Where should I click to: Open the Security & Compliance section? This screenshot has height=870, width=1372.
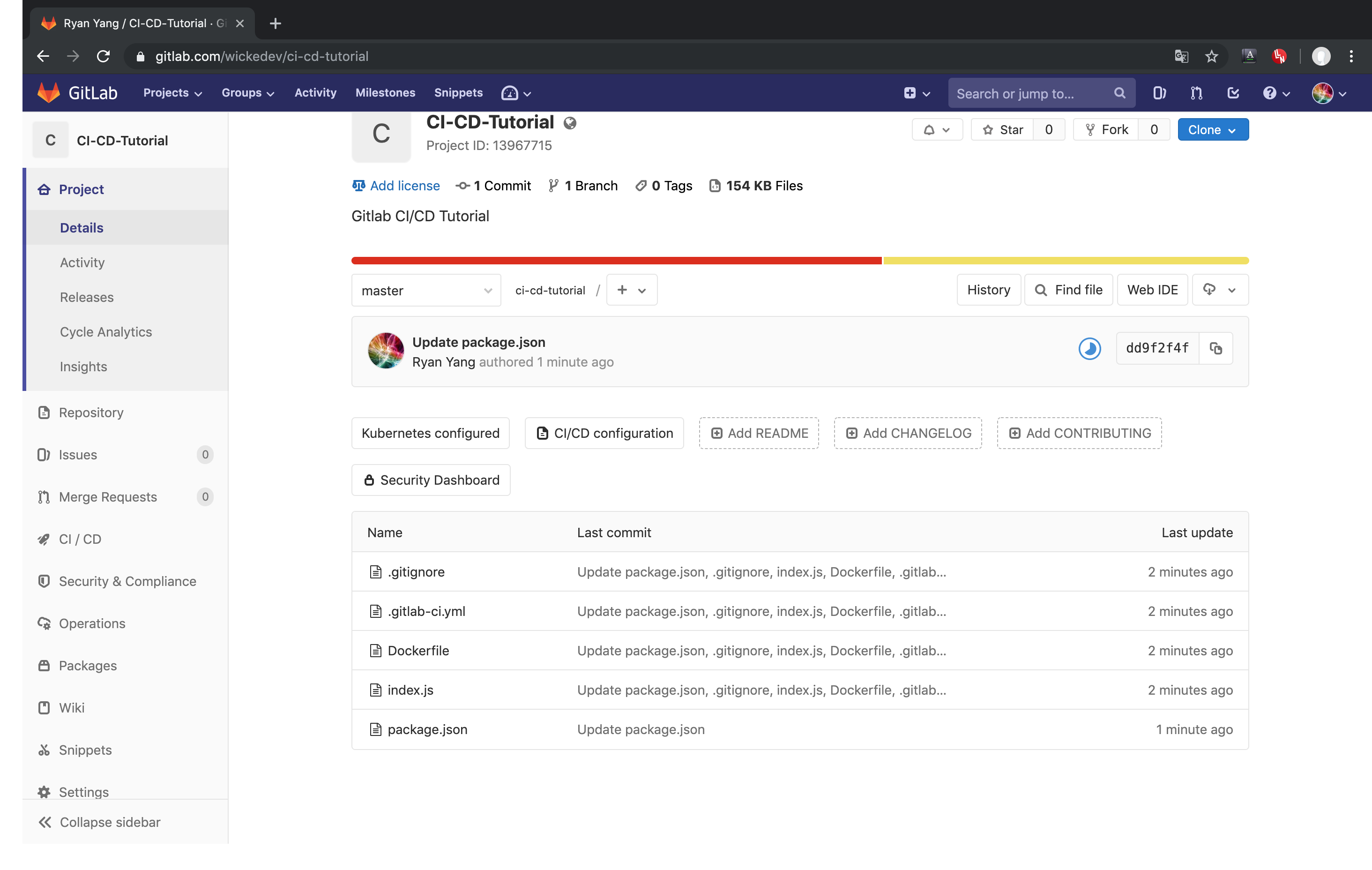[127, 581]
